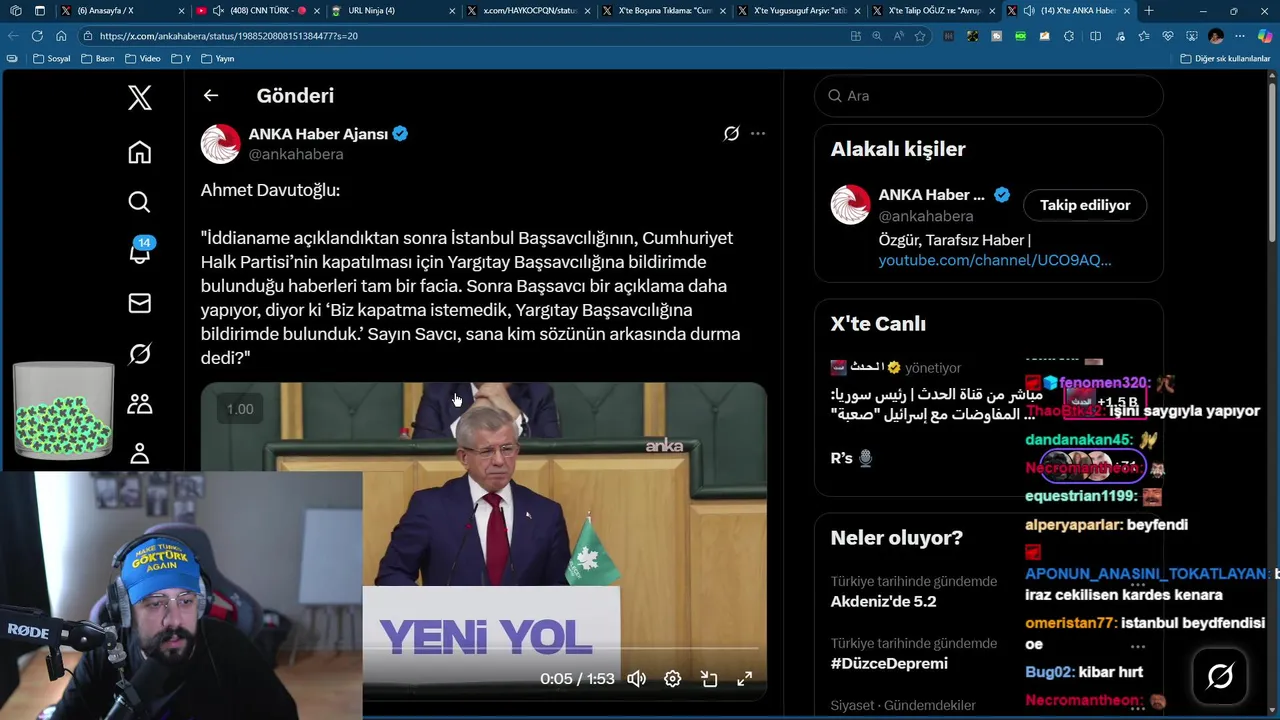Screen dimensions: 1280x720
Task: Open @ankahabera handle under the post author
Action: point(296,154)
